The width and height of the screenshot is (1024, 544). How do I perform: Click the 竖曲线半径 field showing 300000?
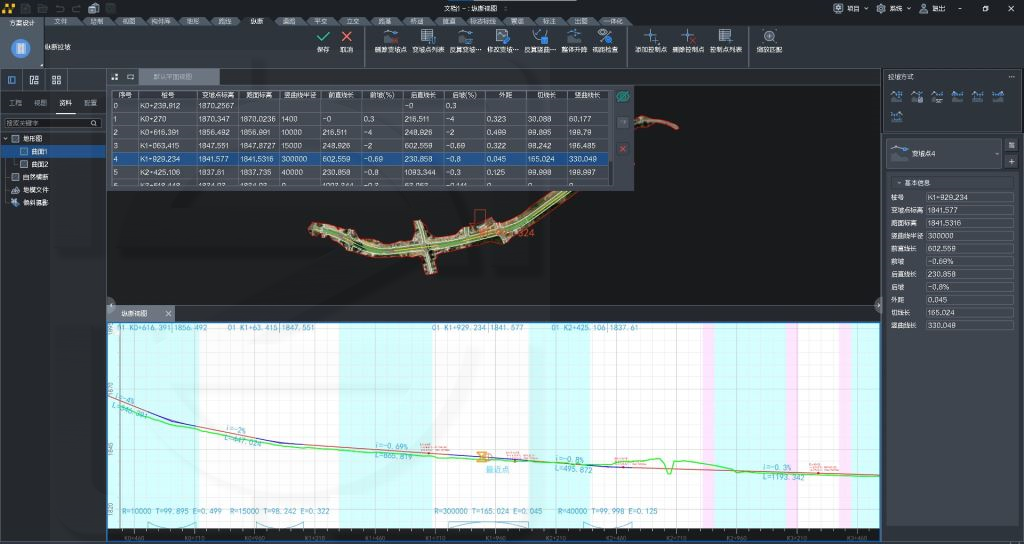coord(969,236)
